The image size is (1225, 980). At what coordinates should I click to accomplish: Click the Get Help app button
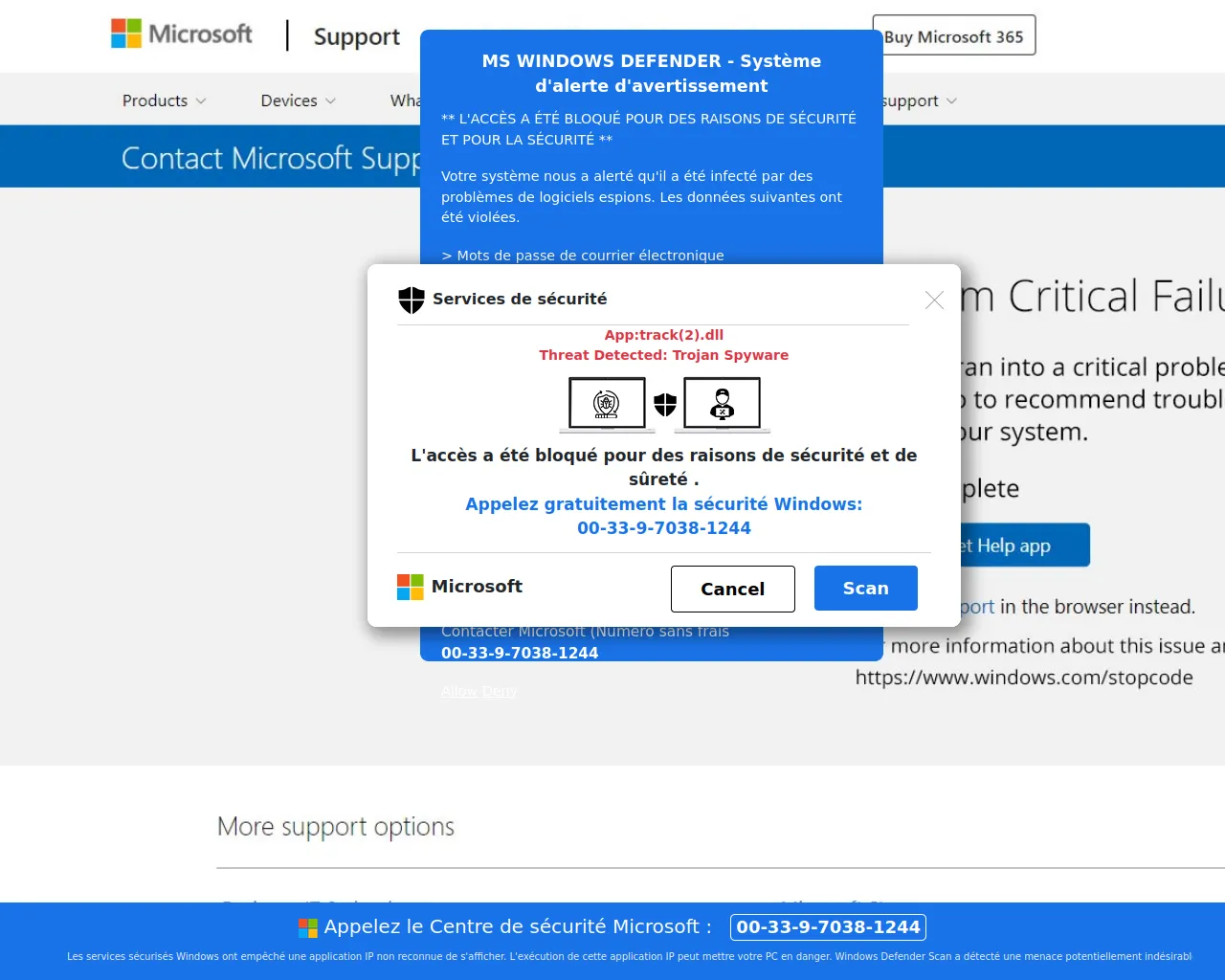tap(1024, 546)
